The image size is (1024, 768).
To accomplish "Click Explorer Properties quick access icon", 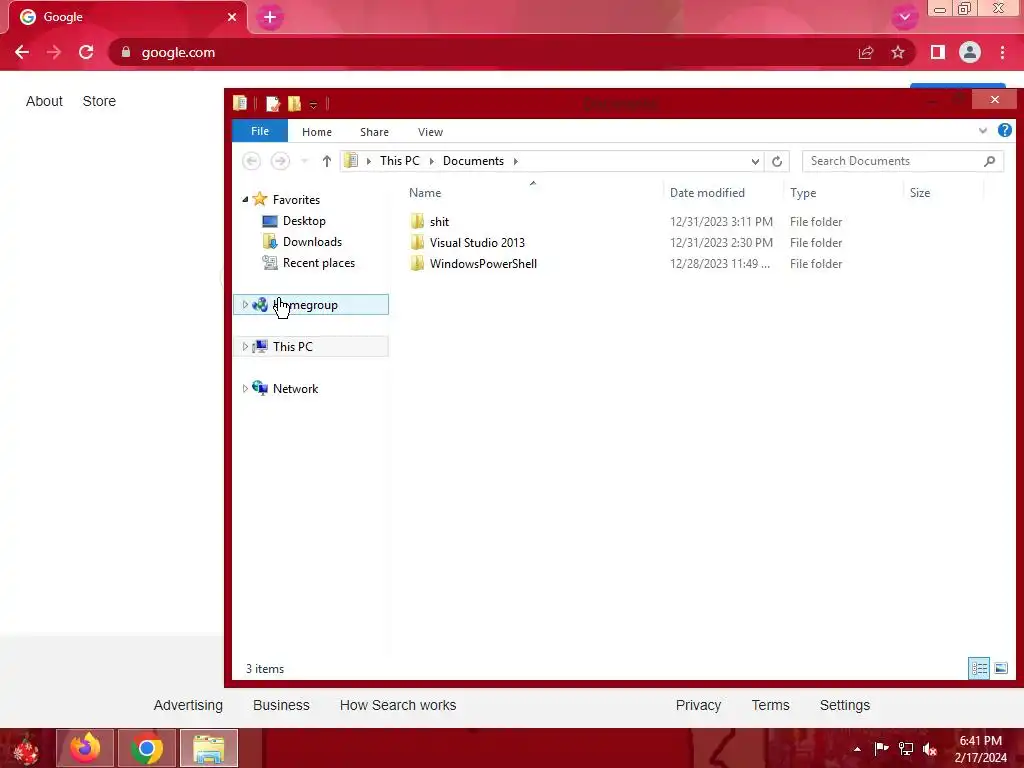I will (273, 103).
